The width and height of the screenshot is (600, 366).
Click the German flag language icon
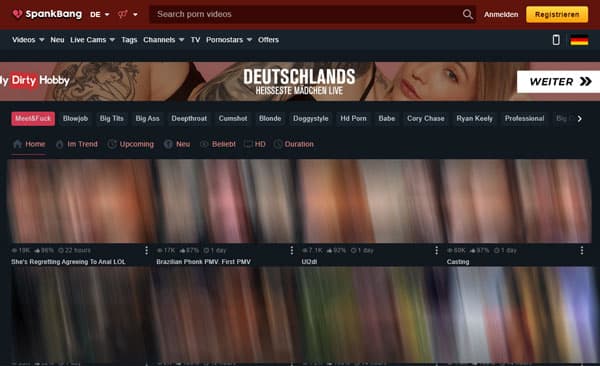click(579, 40)
